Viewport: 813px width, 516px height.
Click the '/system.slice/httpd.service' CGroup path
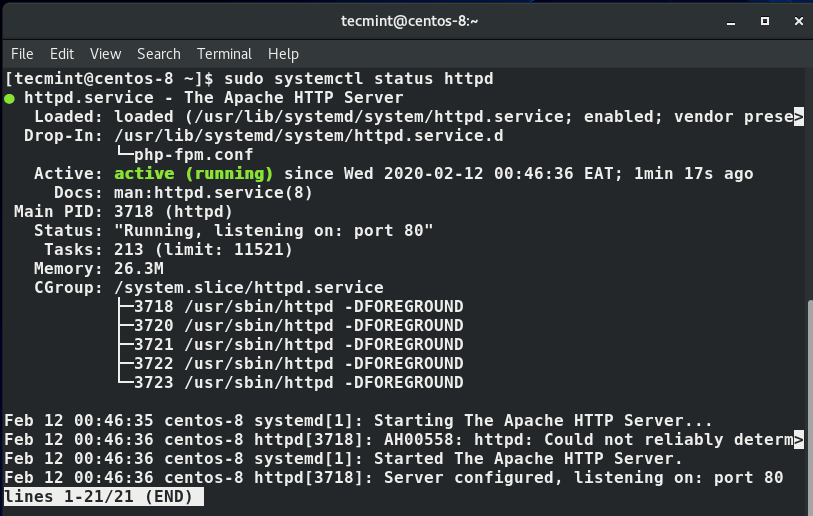248,288
